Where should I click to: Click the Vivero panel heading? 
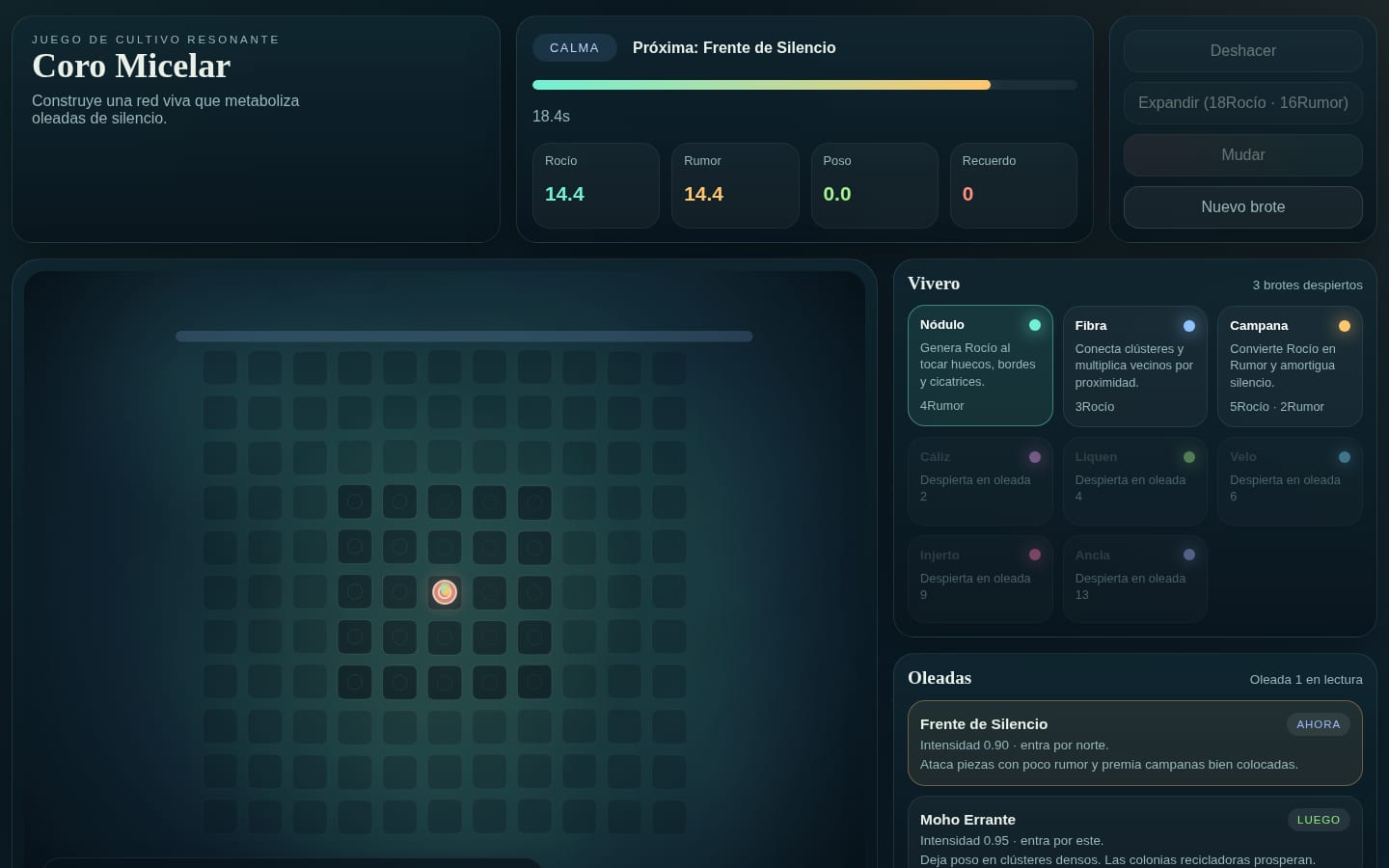(934, 284)
